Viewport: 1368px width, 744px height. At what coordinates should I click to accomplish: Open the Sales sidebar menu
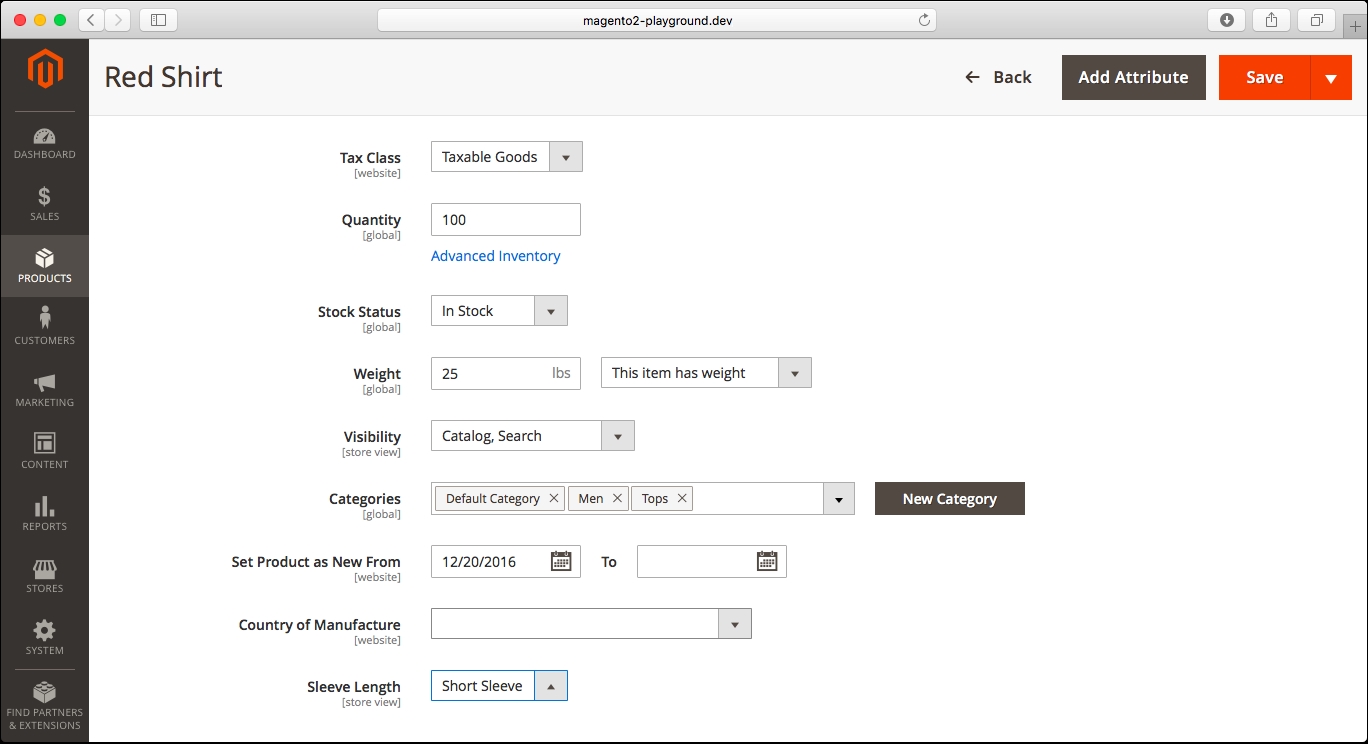pos(44,204)
